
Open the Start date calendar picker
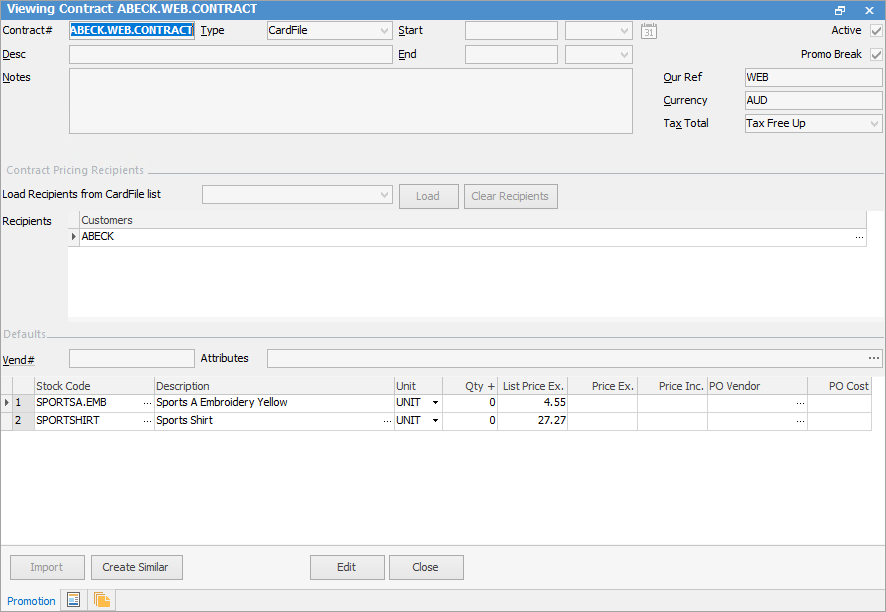[x=649, y=31]
